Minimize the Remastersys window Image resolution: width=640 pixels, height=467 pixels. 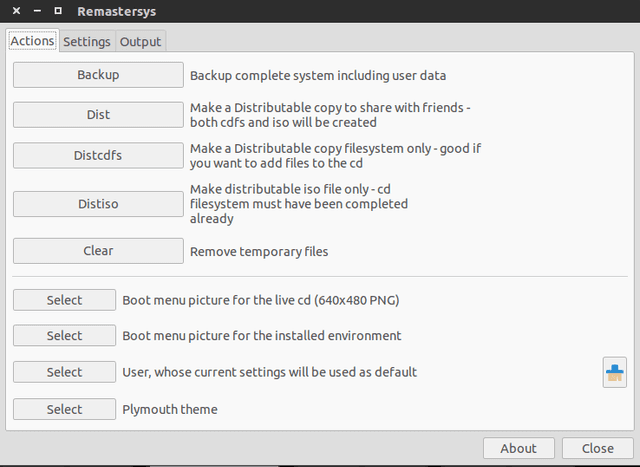[x=37, y=11]
